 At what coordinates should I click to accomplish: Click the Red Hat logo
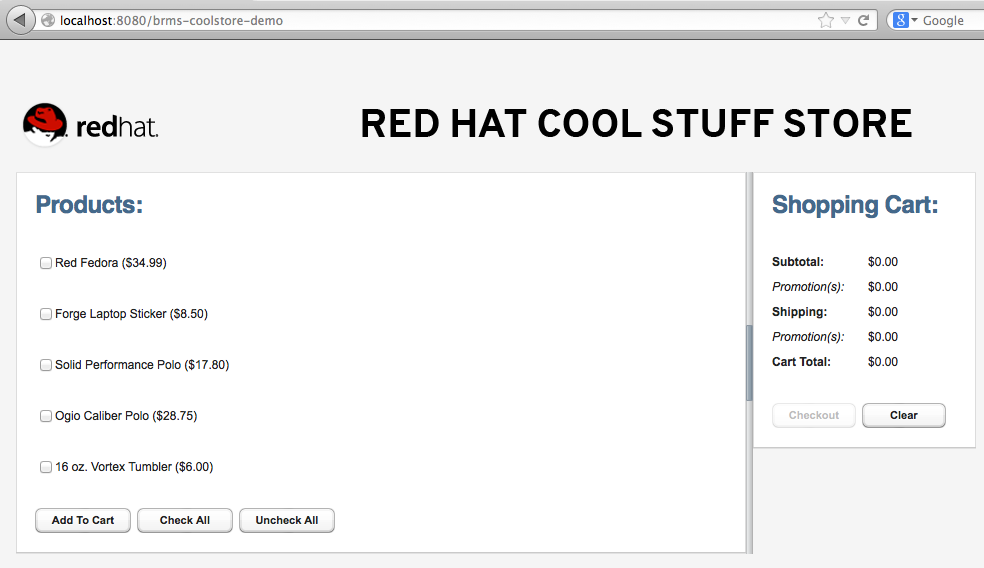(90, 124)
